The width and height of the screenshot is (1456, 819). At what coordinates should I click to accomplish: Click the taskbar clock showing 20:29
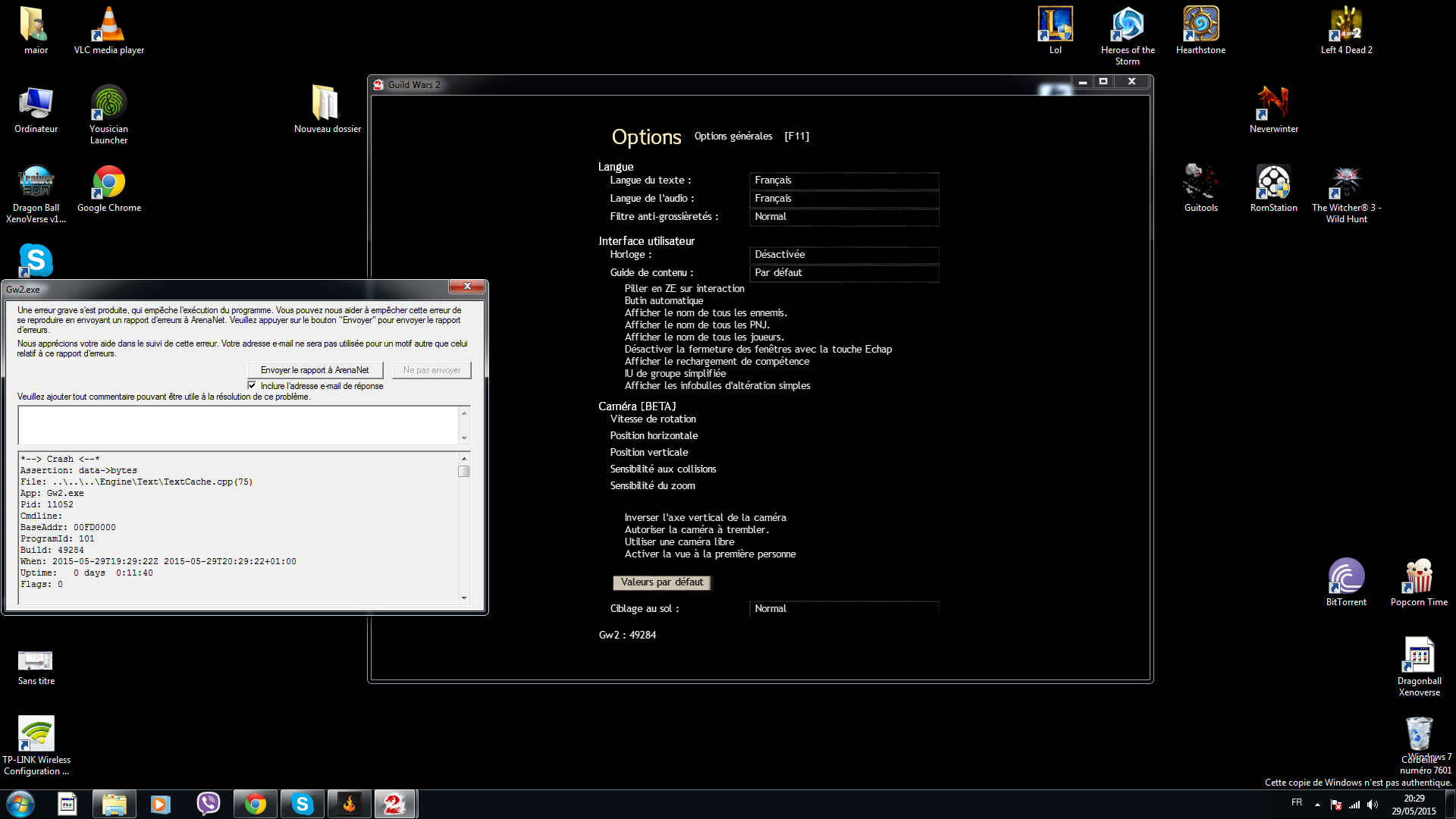point(1414,805)
